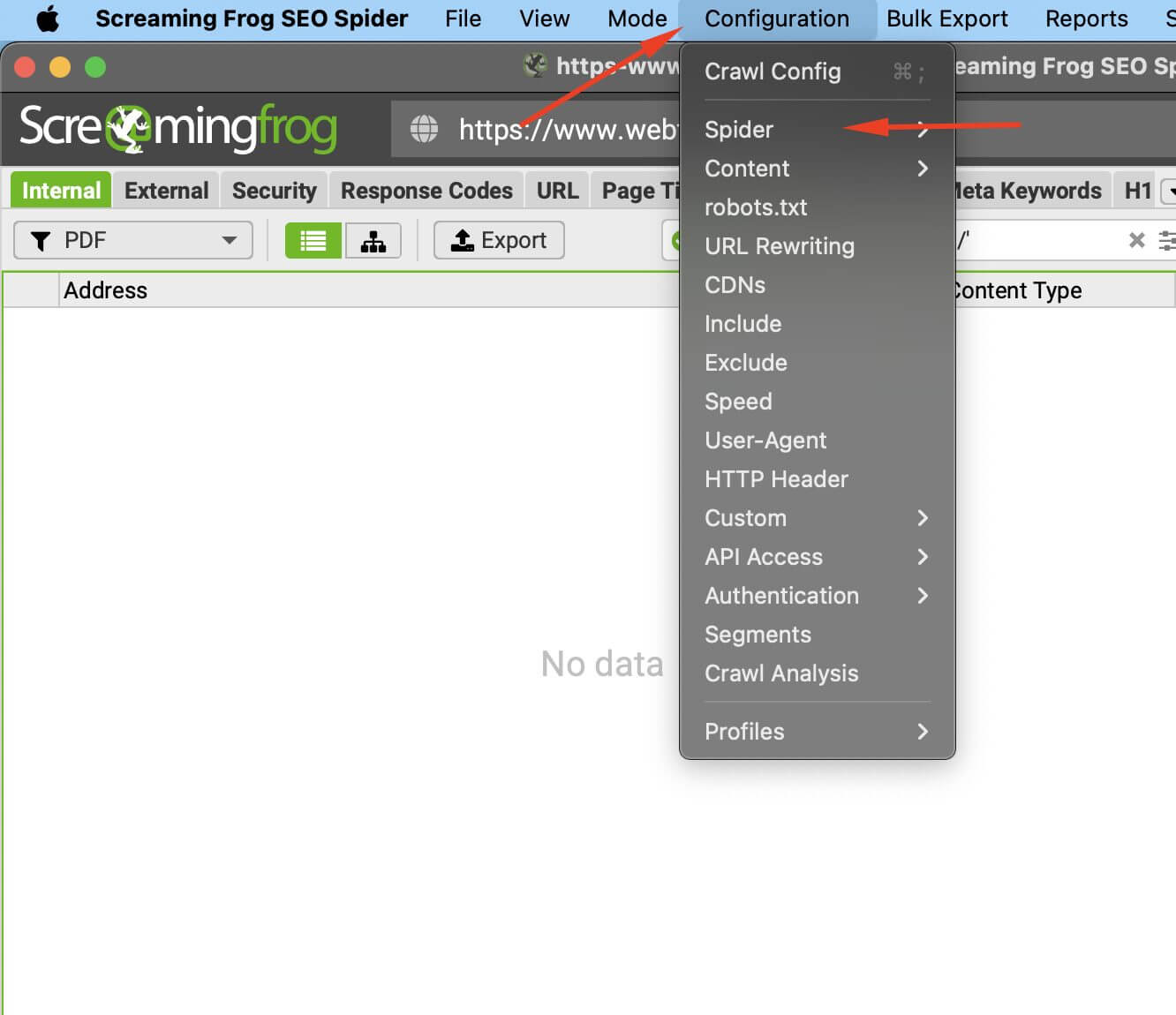Open search filter settings sliders icon
The width and height of the screenshot is (1176, 1015).
click(x=1167, y=240)
